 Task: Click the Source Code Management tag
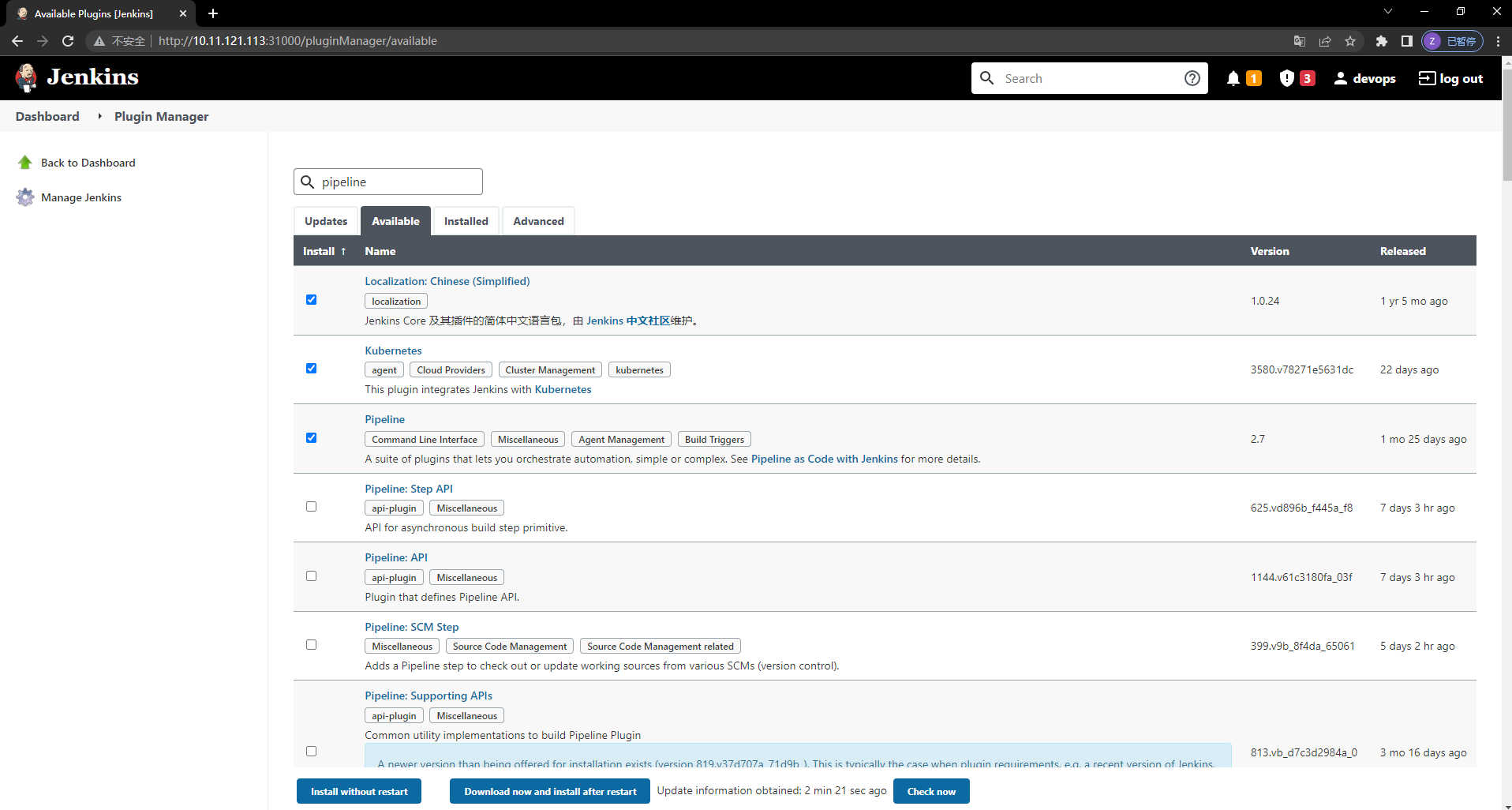[x=510, y=646]
